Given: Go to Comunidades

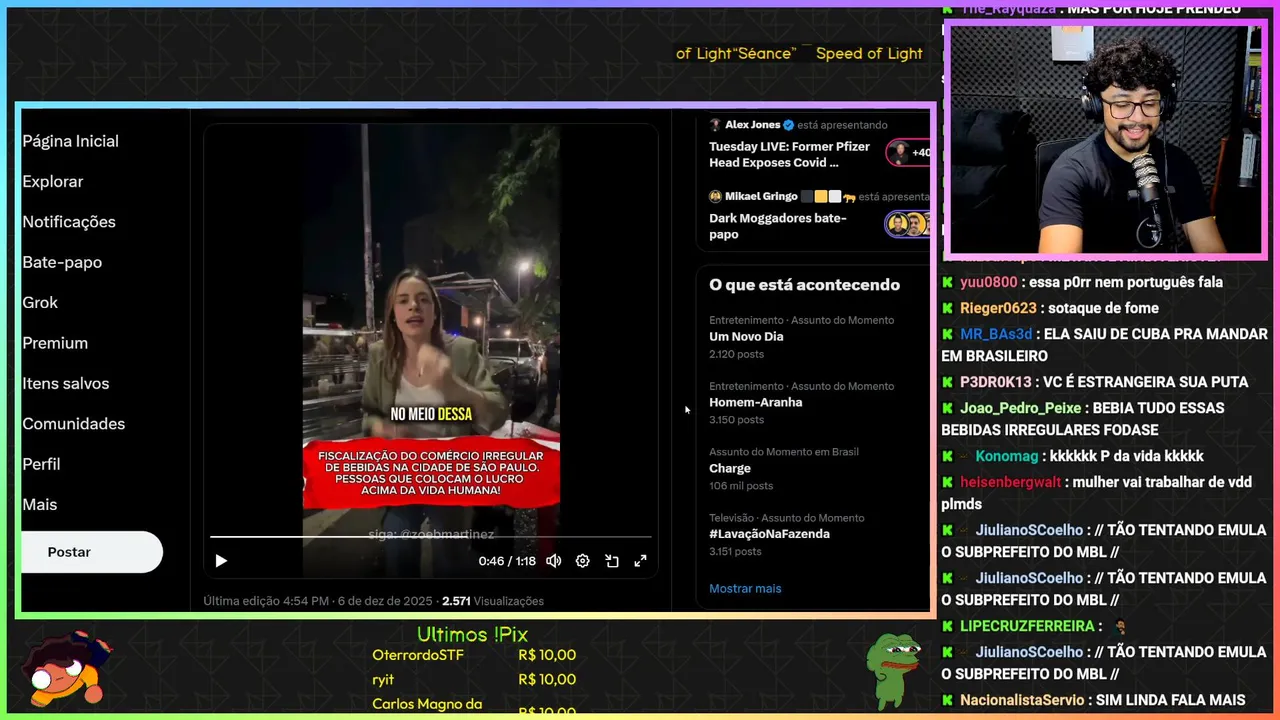Looking at the screenshot, I should tap(74, 424).
